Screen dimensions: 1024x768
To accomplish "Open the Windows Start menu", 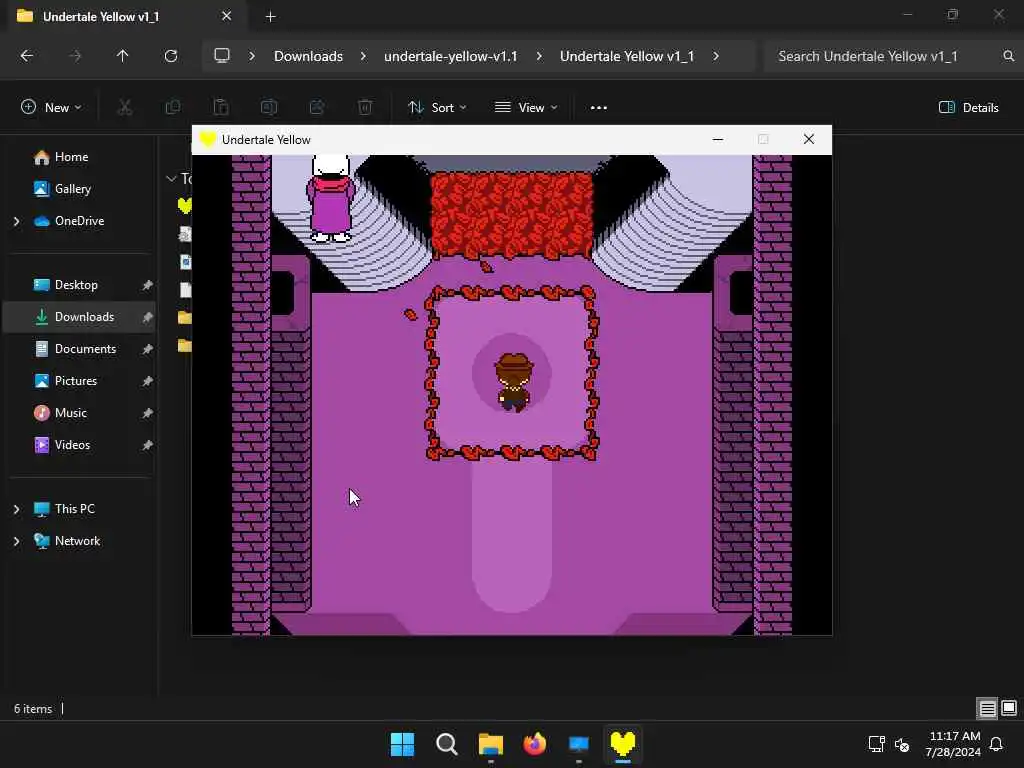I will pos(402,744).
